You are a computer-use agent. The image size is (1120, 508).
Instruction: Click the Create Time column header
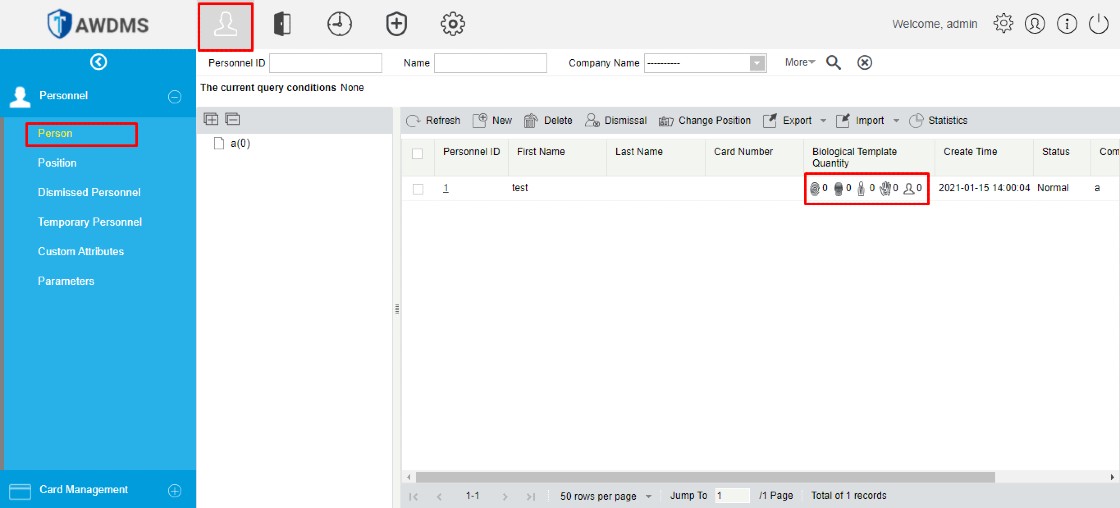pos(970,151)
